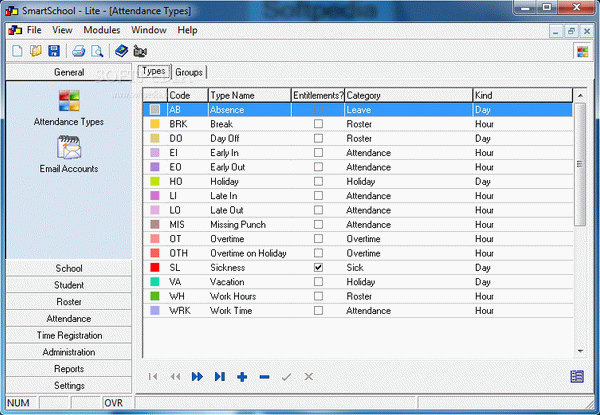Viewport: 600px width, 415px height.
Task: Uncheck Entitlements checkbox for Sickness
Action: point(318,267)
